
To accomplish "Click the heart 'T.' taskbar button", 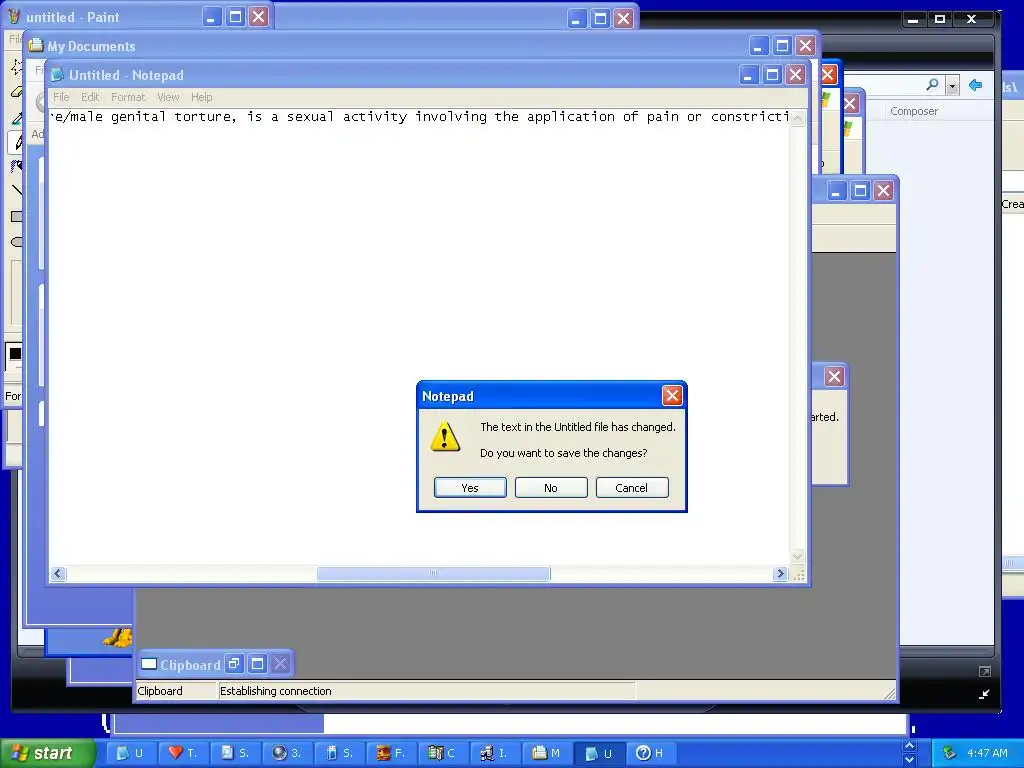I will click(x=184, y=753).
